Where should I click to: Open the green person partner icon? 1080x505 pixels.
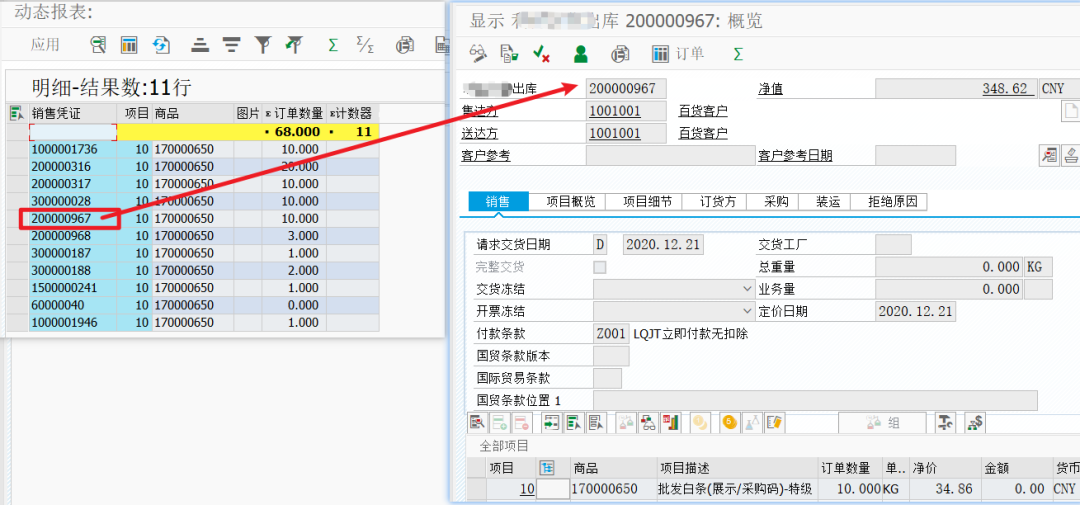[x=581, y=54]
